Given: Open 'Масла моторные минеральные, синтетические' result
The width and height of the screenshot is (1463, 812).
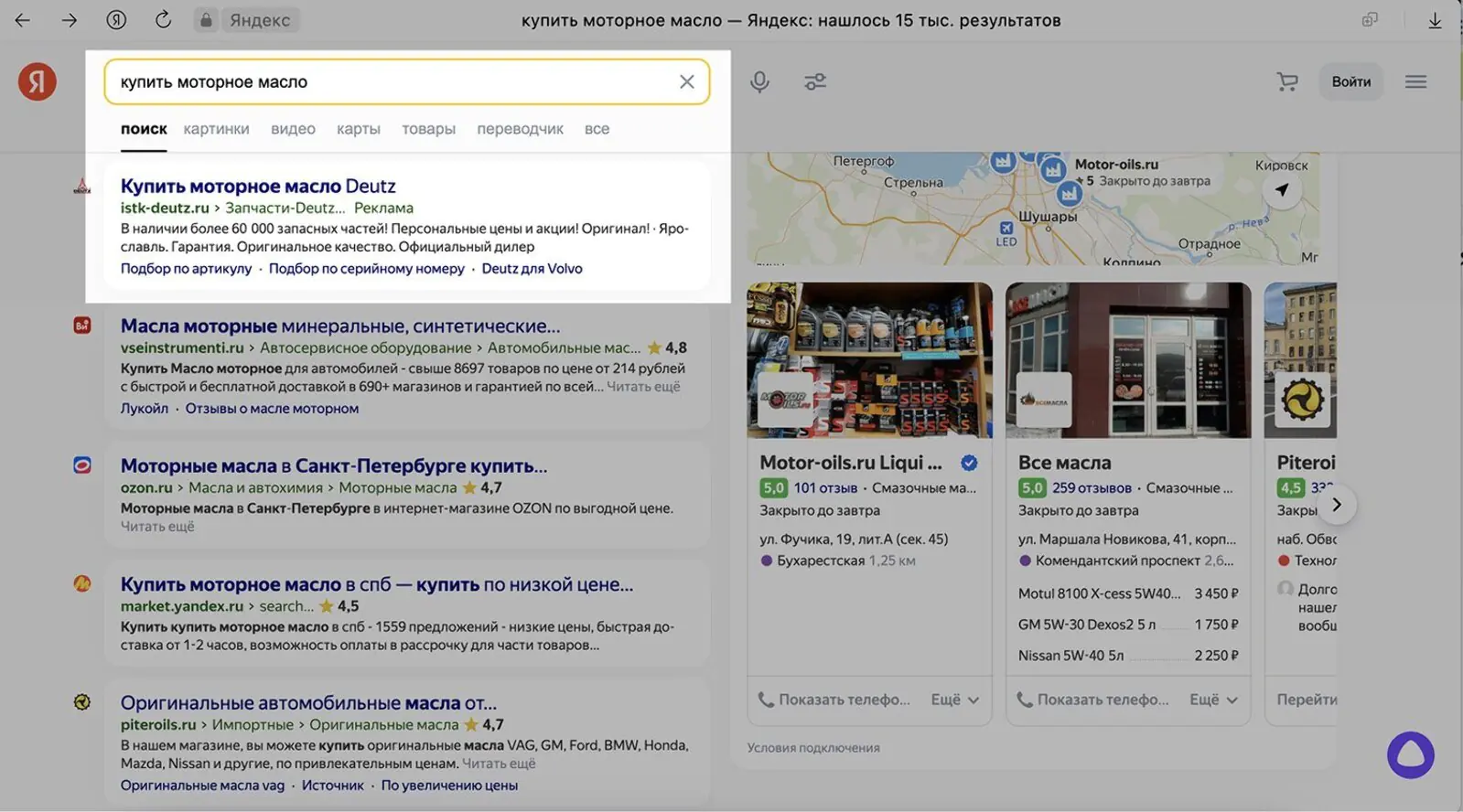Looking at the screenshot, I should click(340, 326).
